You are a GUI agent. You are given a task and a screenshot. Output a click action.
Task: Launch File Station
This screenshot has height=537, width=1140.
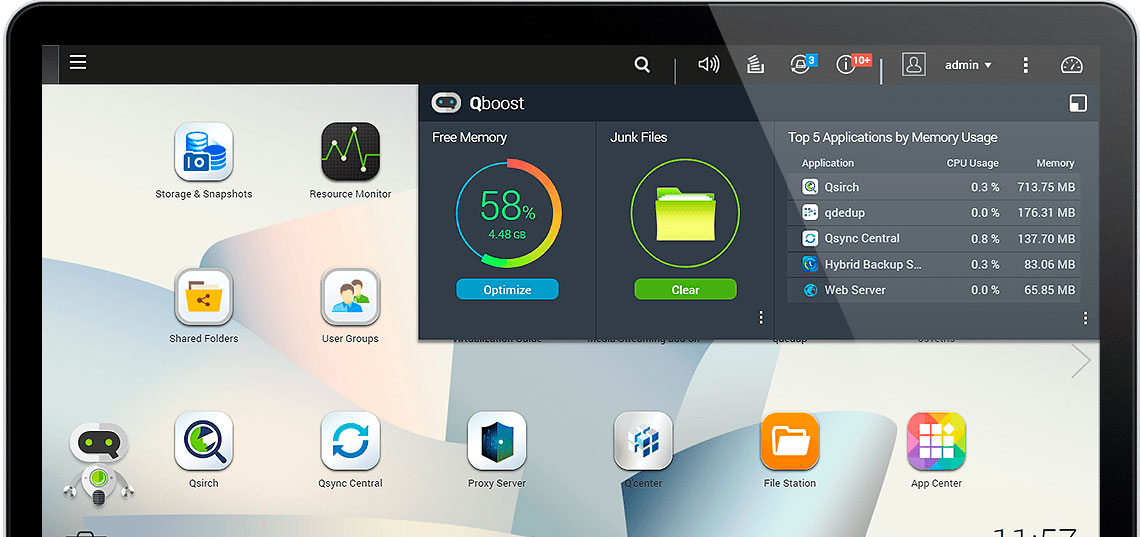pyautogui.click(x=790, y=442)
